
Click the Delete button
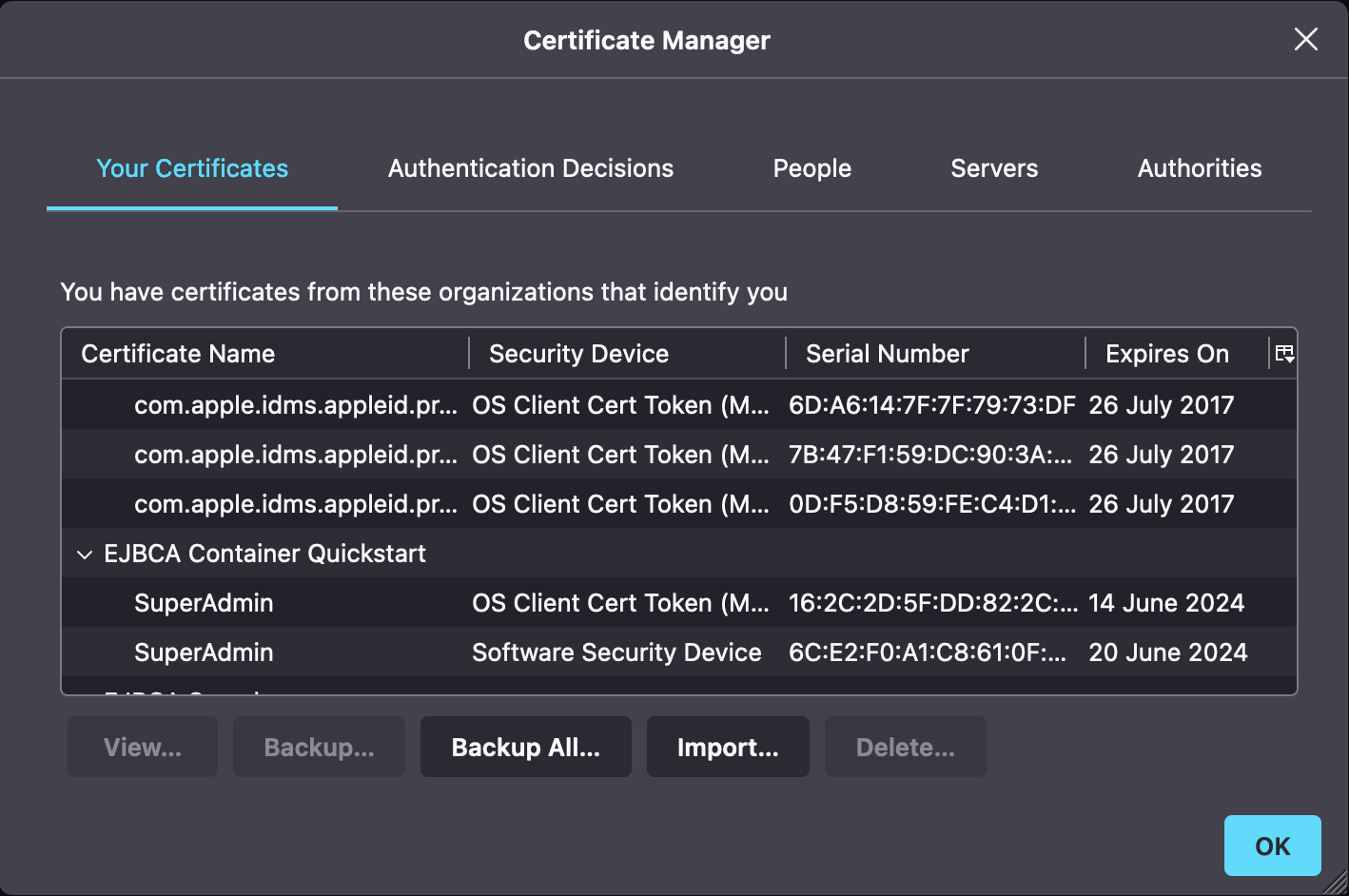click(905, 747)
